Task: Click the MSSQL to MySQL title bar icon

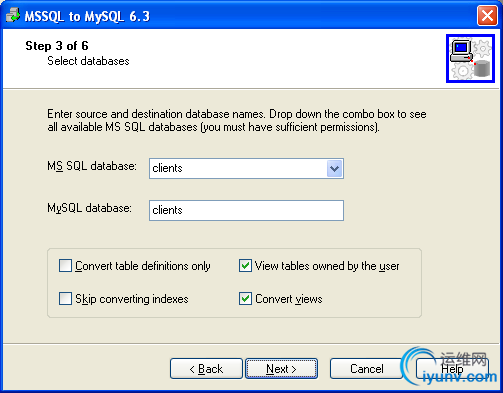Action: pyautogui.click(x=13, y=15)
